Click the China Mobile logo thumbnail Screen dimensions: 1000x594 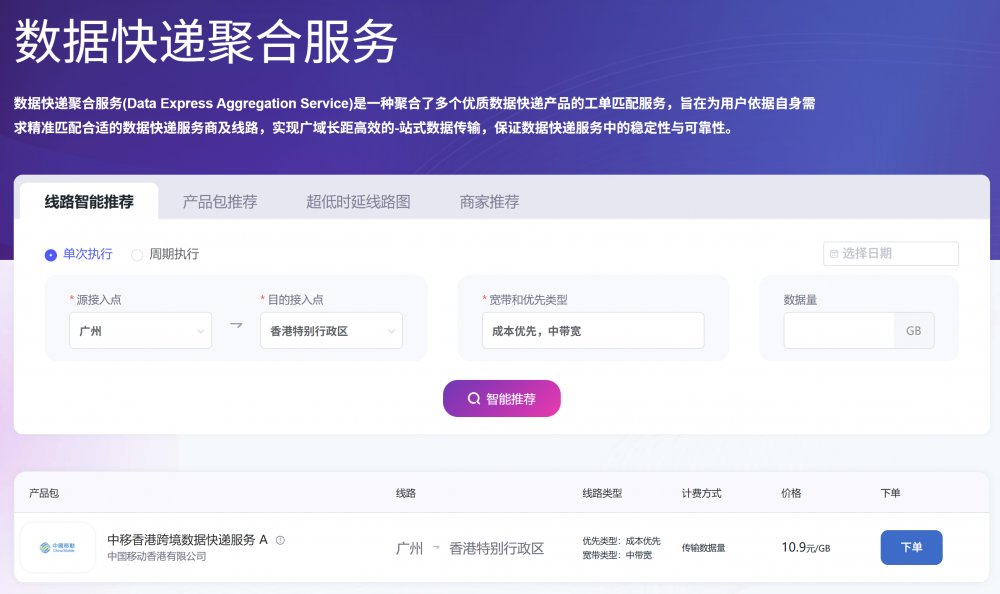pyautogui.click(x=58, y=547)
